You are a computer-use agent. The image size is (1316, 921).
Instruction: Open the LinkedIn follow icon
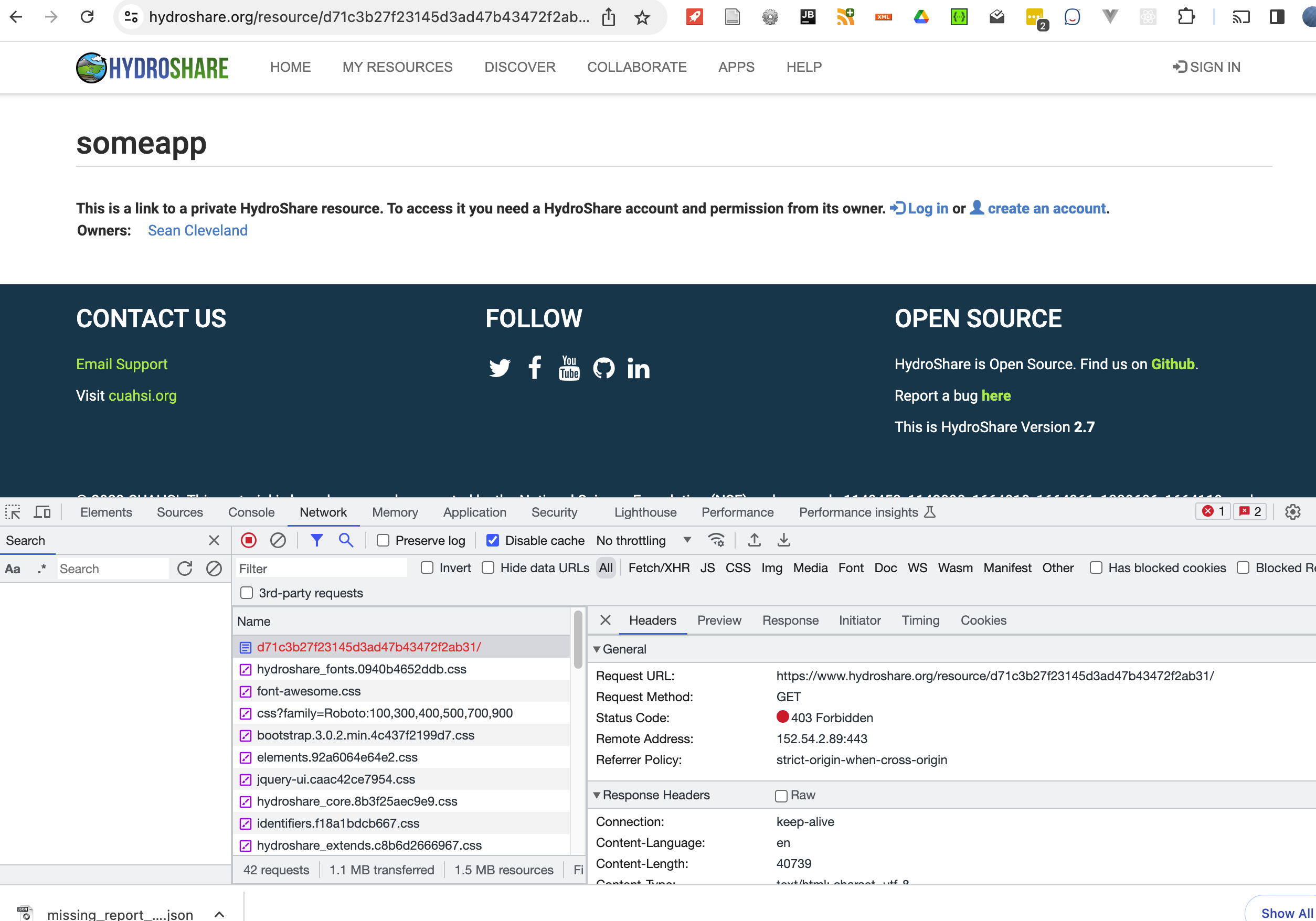tap(638, 368)
